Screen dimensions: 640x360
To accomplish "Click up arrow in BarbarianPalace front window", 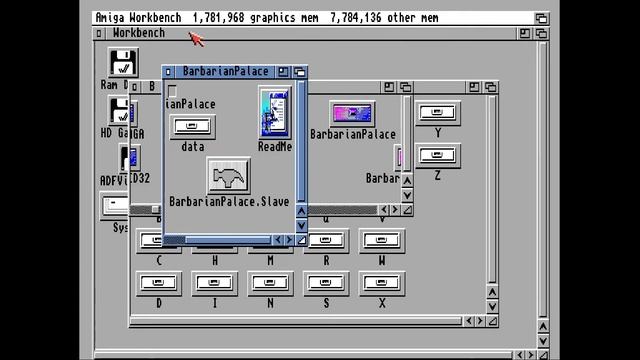I will 301,211.
